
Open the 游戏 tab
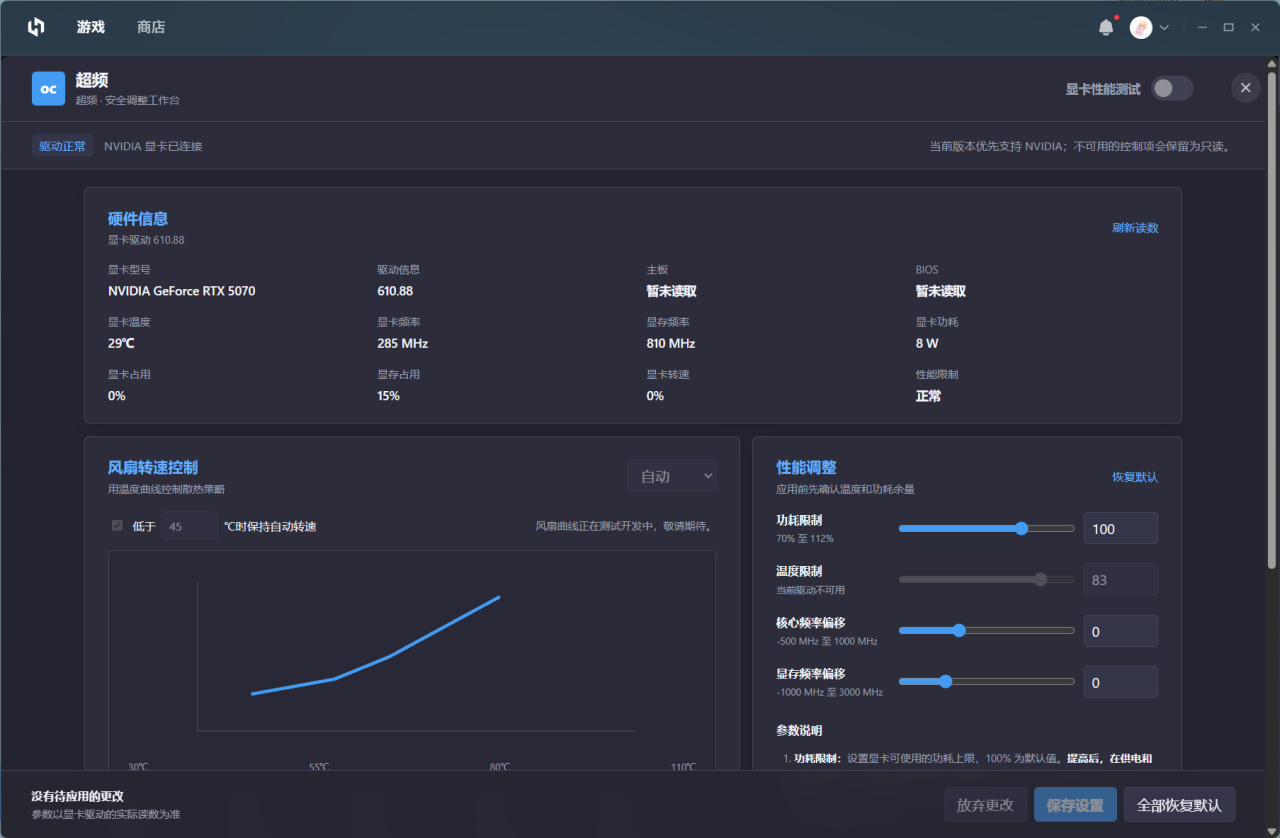pos(91,27)
